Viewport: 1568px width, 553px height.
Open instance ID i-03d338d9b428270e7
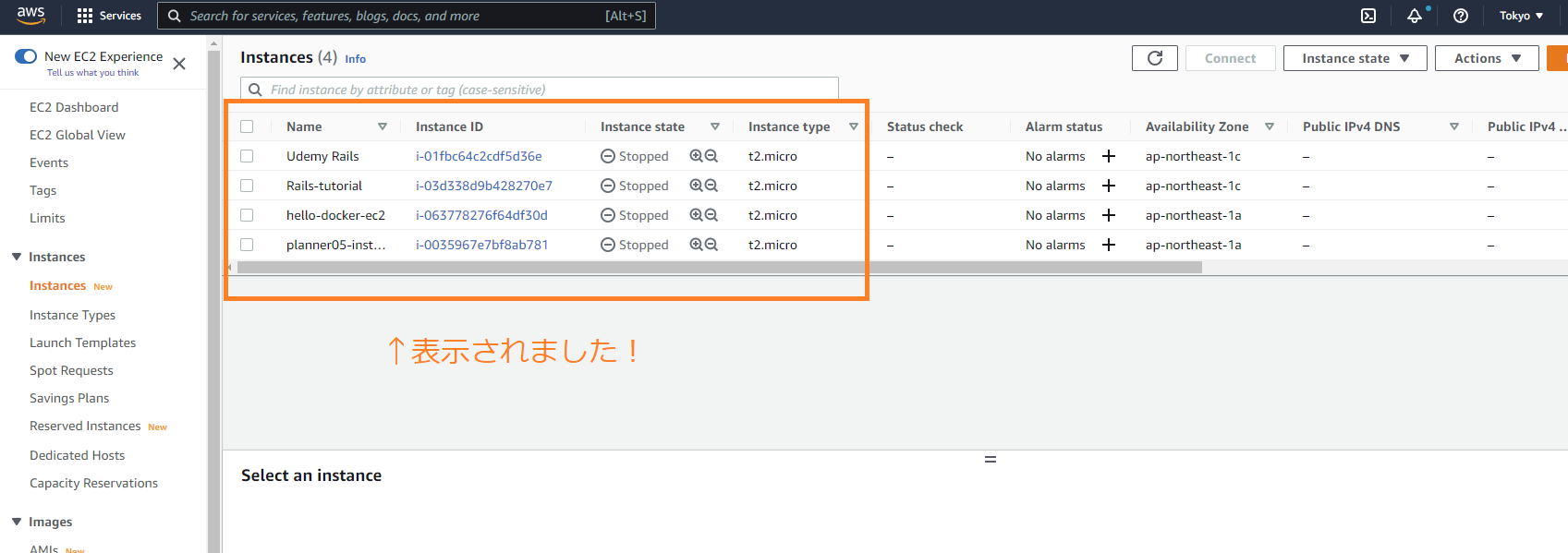[x=484, y=186]
